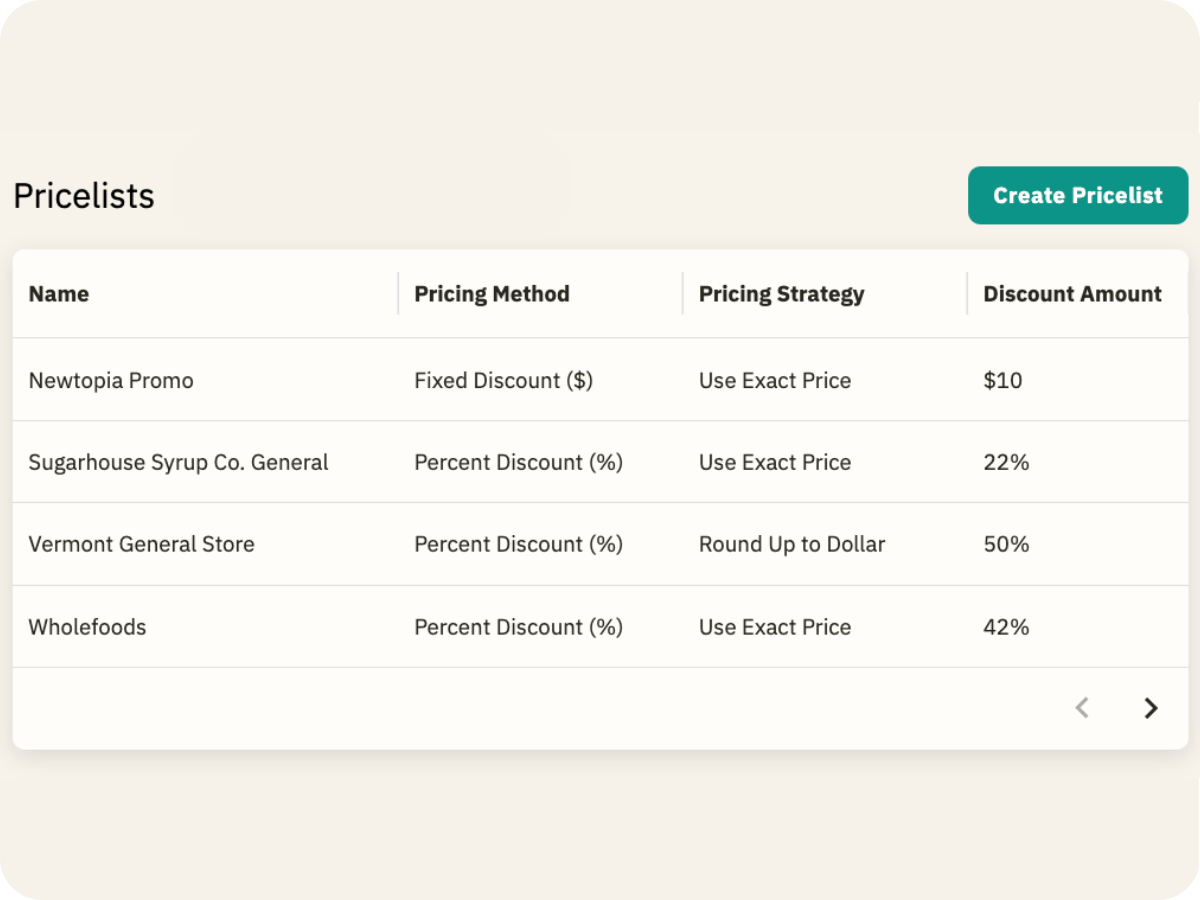Click Percent Discount (%) in Wholefoods row
The width and height of the screenshot is (1200, 900).
tap(518, 627)
